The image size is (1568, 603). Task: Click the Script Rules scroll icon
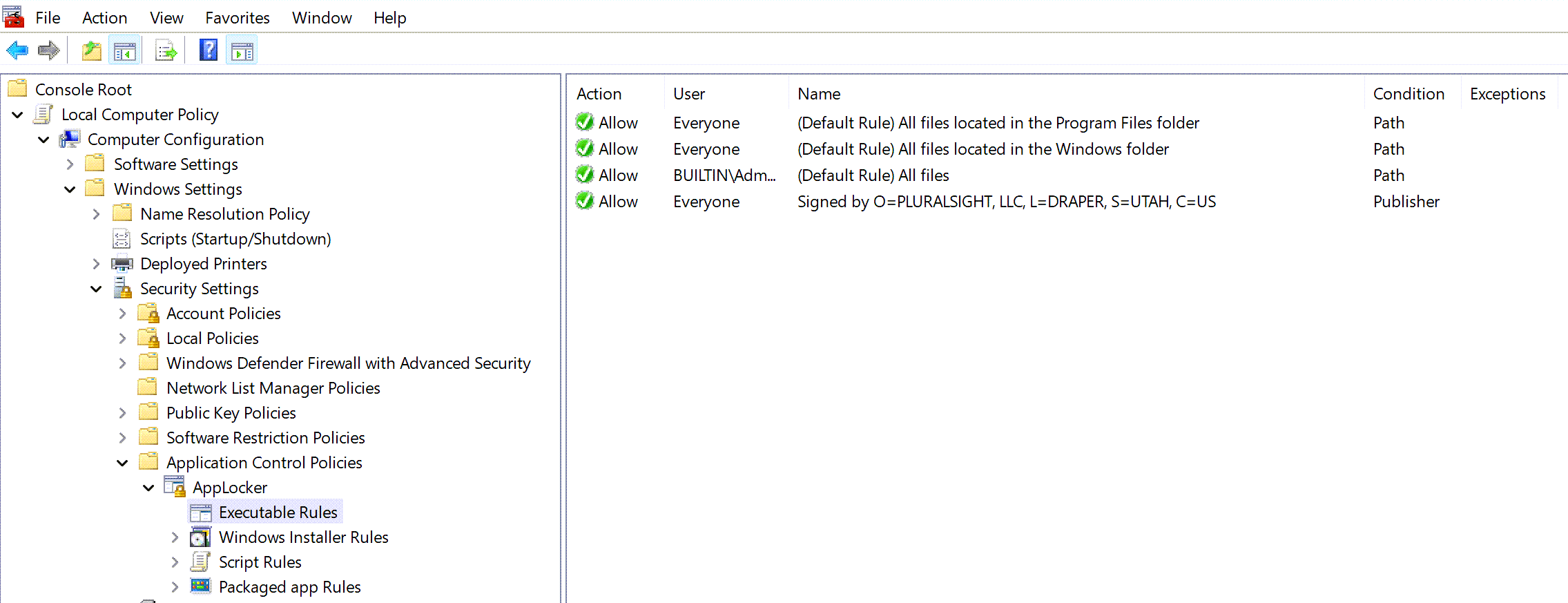click(x=200, y=561)
